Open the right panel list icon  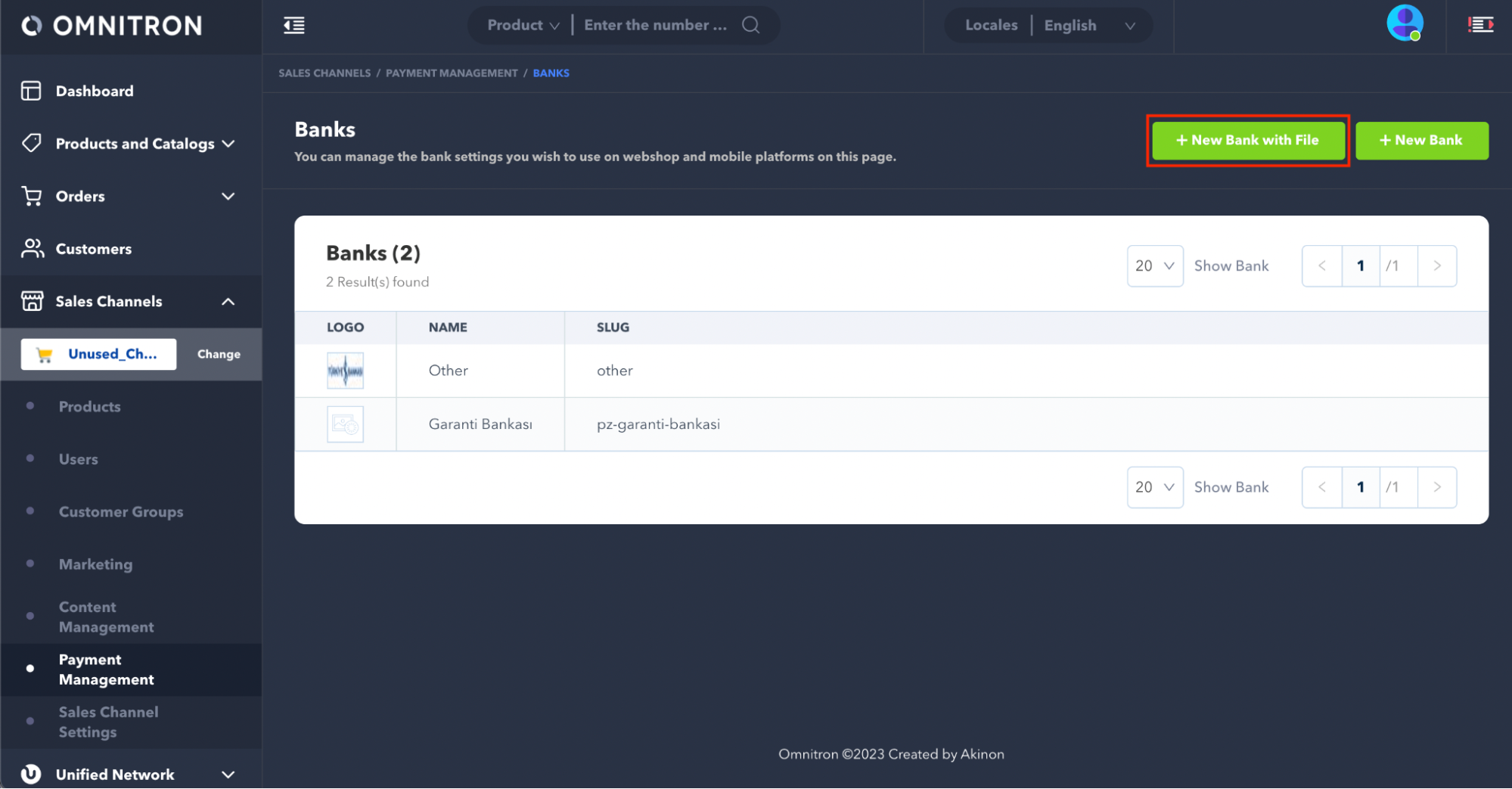1480,25
